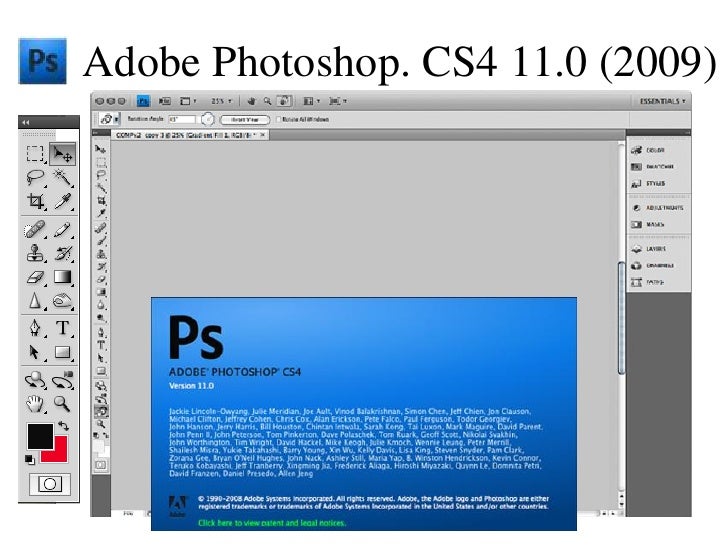Click the Photoshop CS4 splash screen
728x546 pixels.
click(364, 413)
